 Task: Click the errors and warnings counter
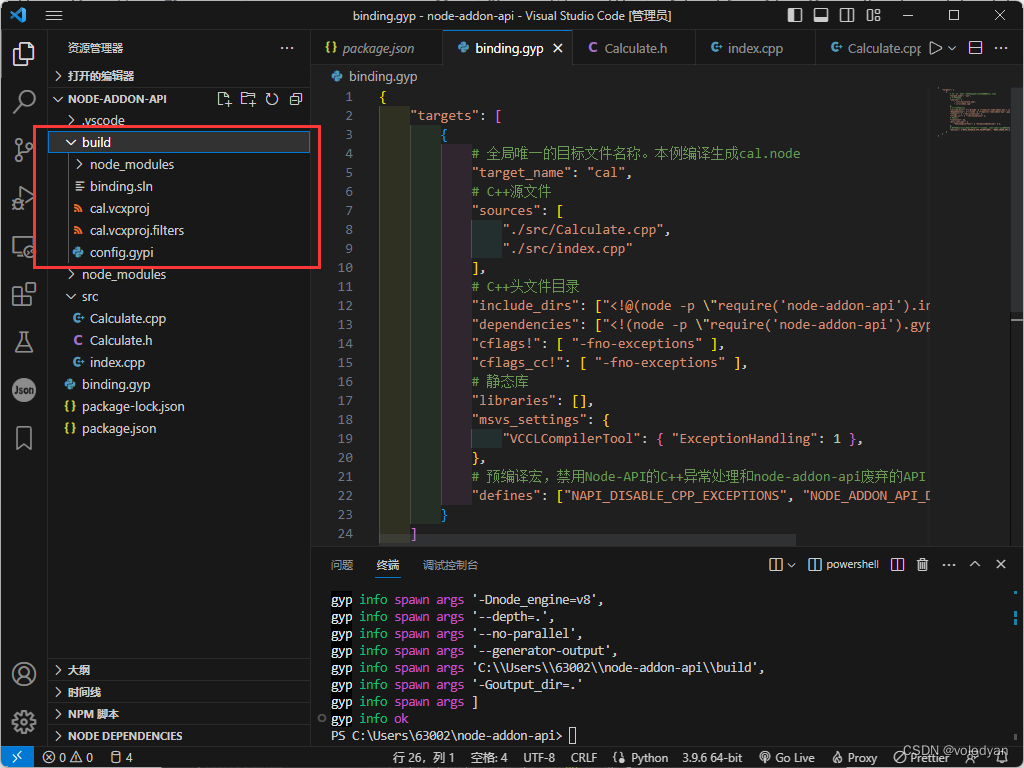coord(68,758)
